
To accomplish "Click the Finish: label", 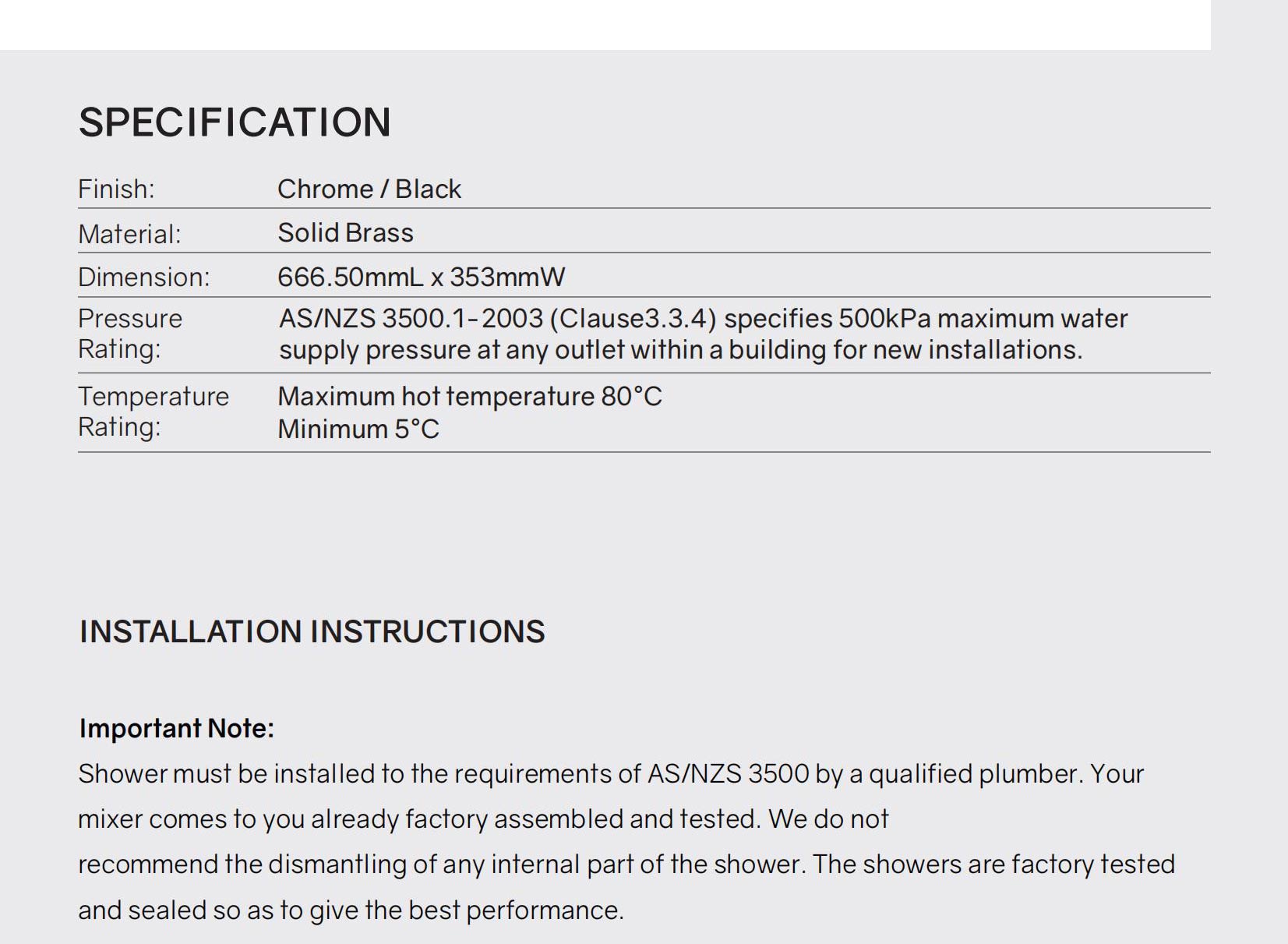I will coord(116,189).
